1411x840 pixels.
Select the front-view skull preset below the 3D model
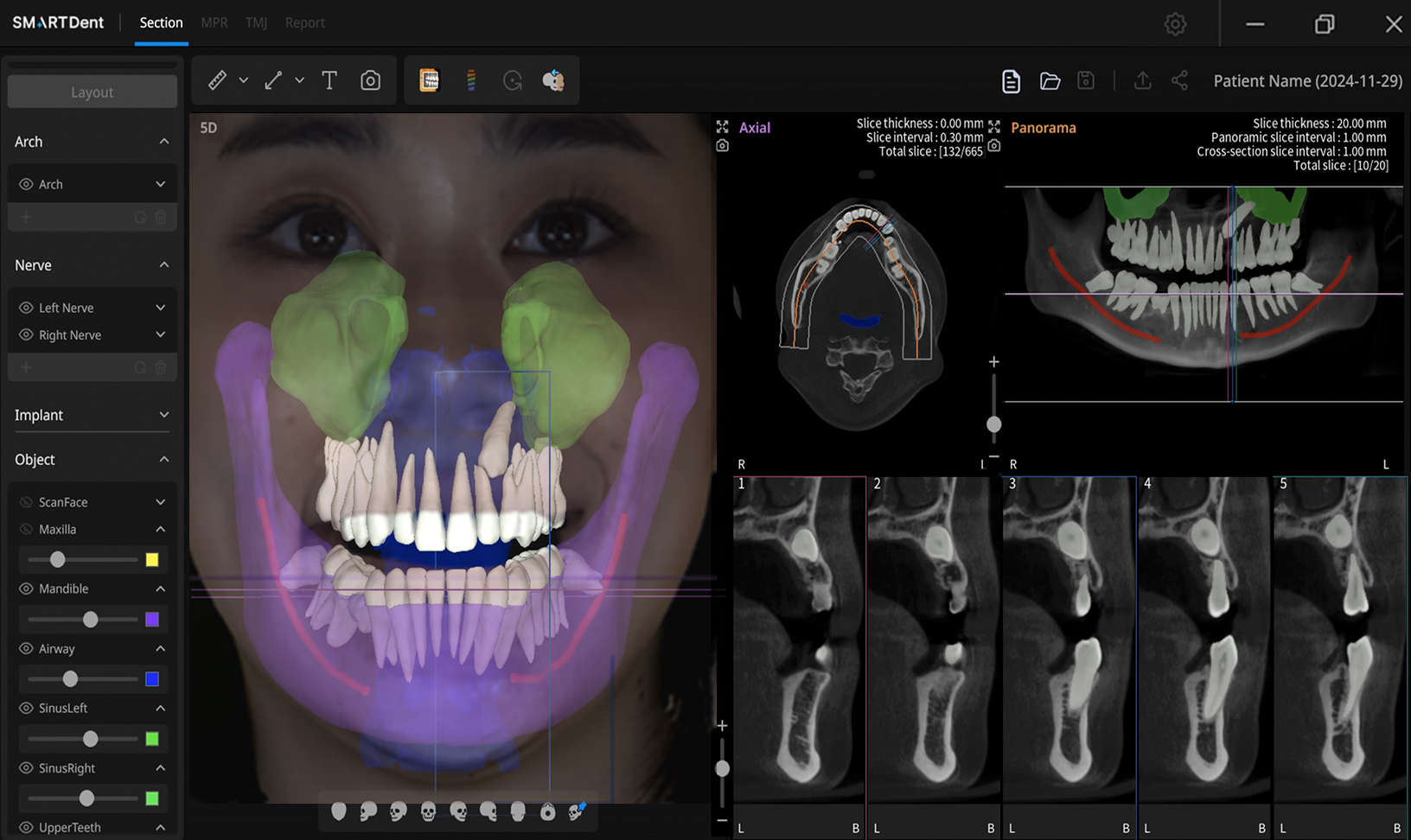[427, 811]
